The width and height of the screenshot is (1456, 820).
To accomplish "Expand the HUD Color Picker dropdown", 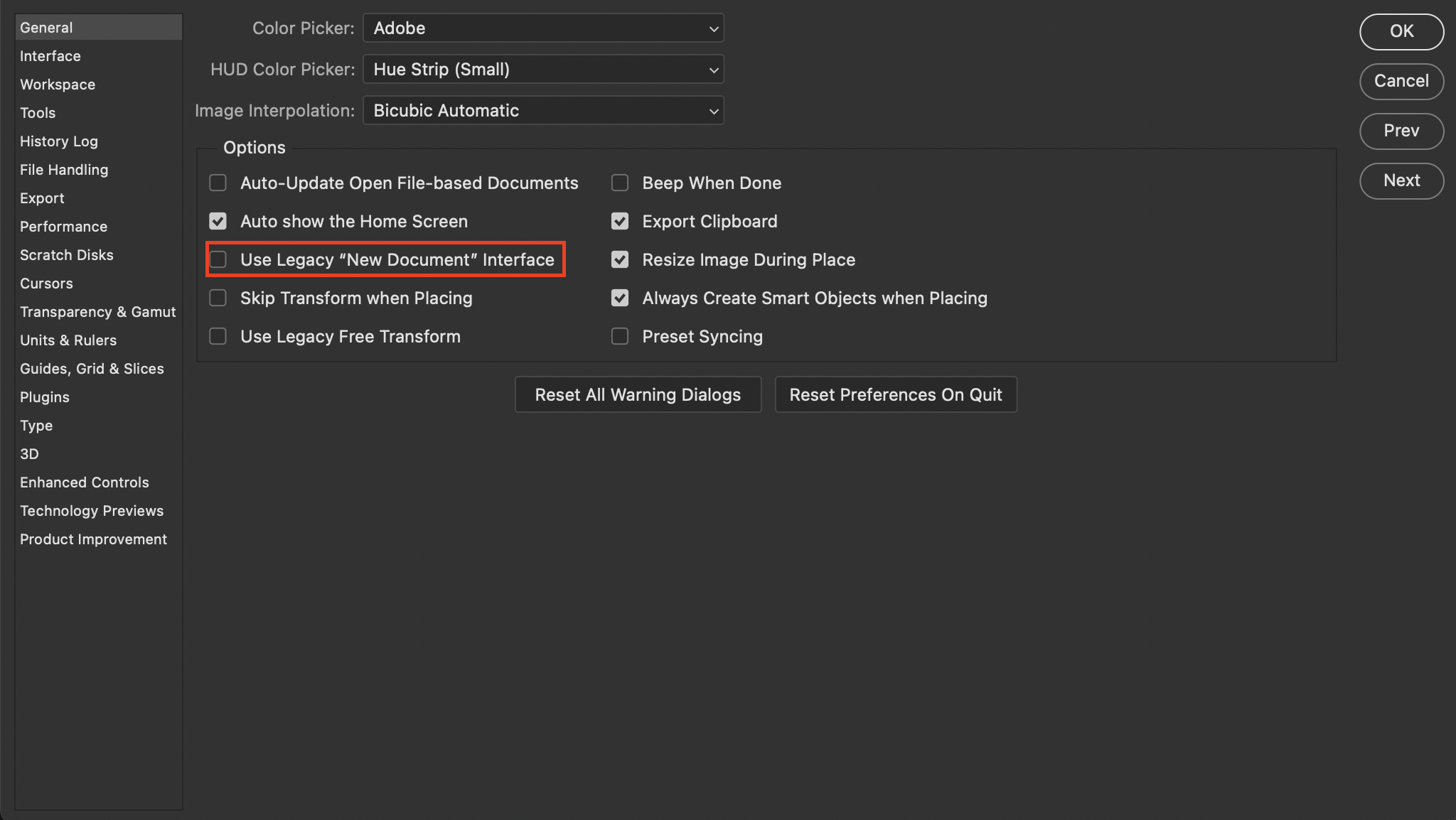I will pyautogui.click(x=543, y=70).
